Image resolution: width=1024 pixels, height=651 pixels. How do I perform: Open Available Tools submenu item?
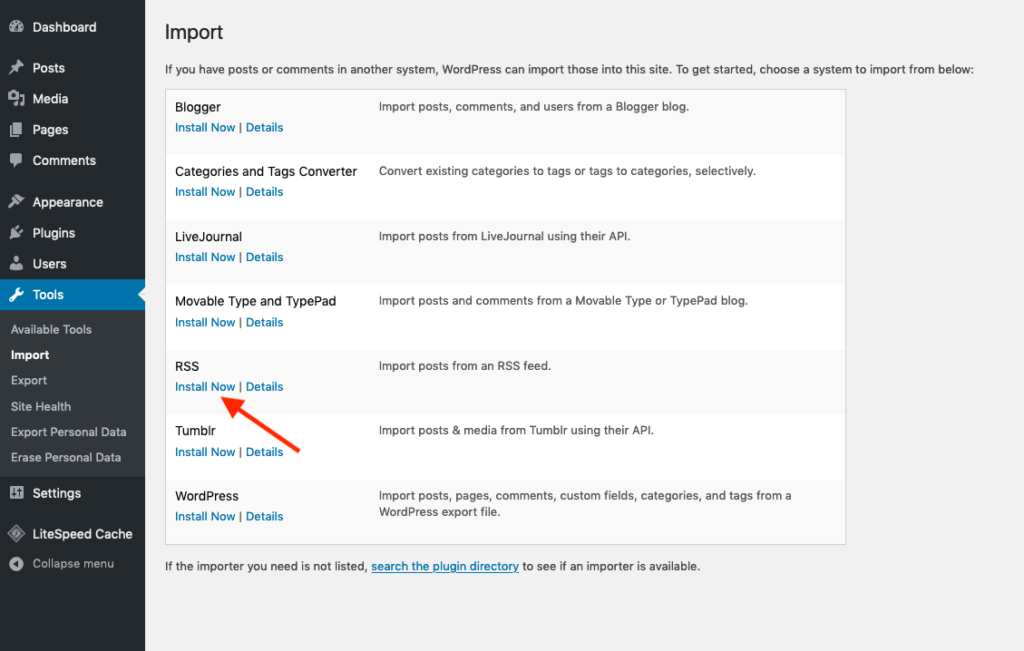(x=51, y=329)
